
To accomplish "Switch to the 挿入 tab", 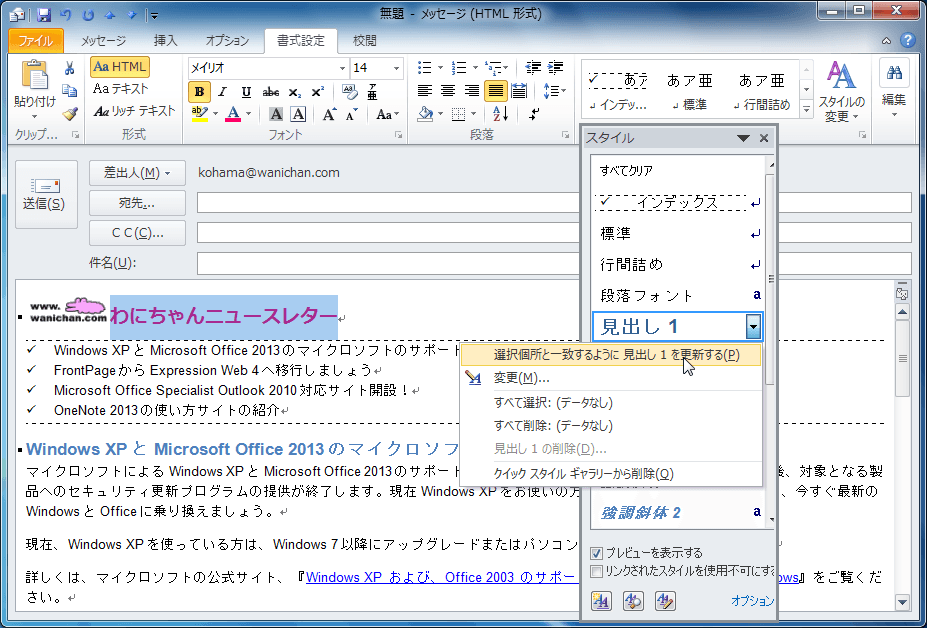I will pyautogui.click(x=166, y=41).
